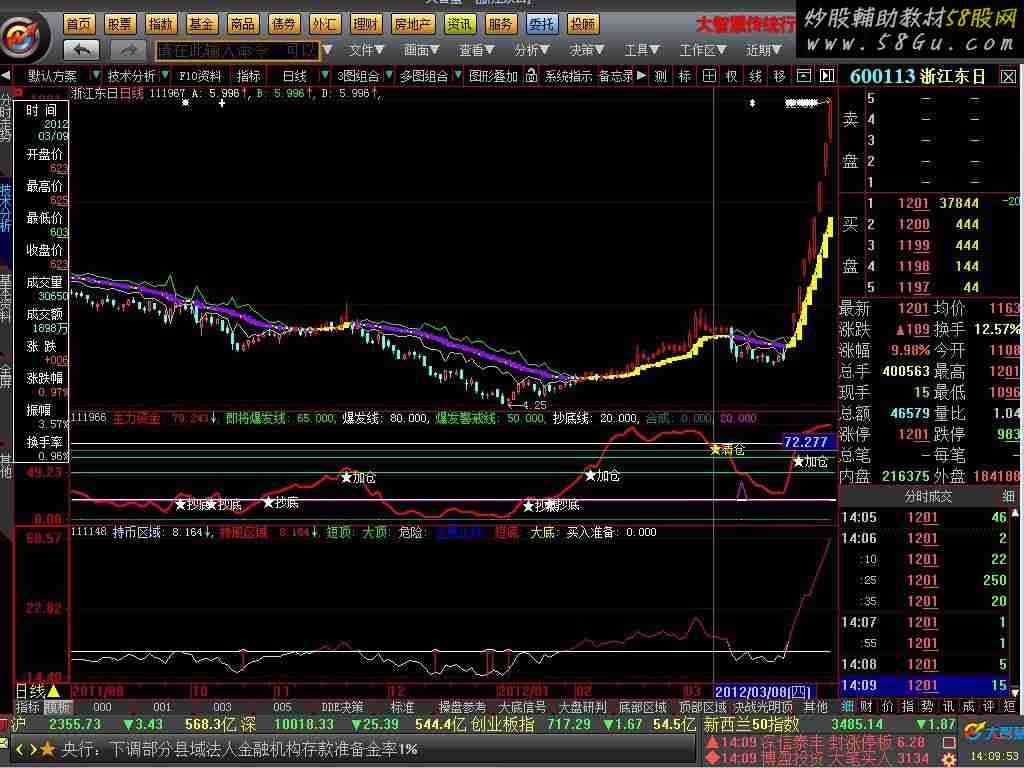This screenshot has height=768, width=1024.
Task: Open the 工具 dropdown menu
Action: pyautogui.click(x=641, y=50)
